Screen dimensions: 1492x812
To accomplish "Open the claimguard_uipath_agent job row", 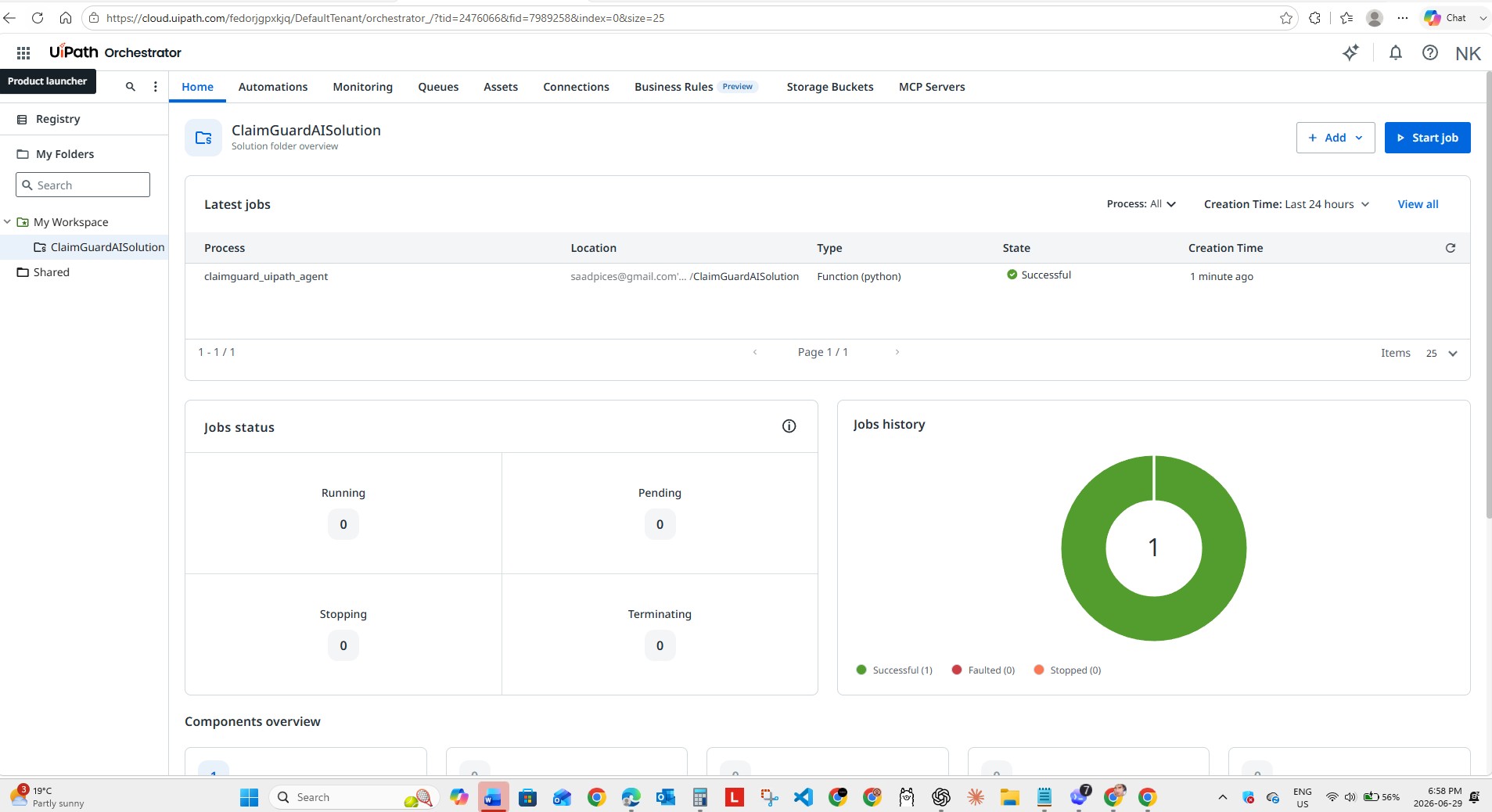I will pos(827,276).
